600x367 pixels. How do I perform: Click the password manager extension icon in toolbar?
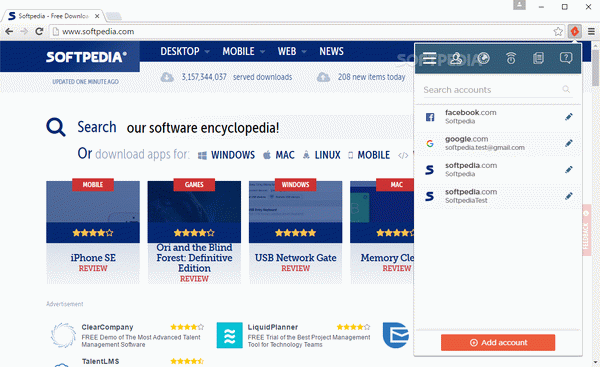tap(575, 31)
